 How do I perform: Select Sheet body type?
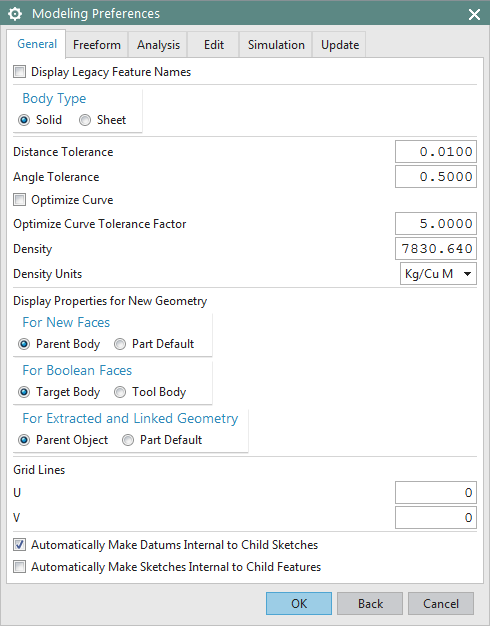tap(85, 120)
